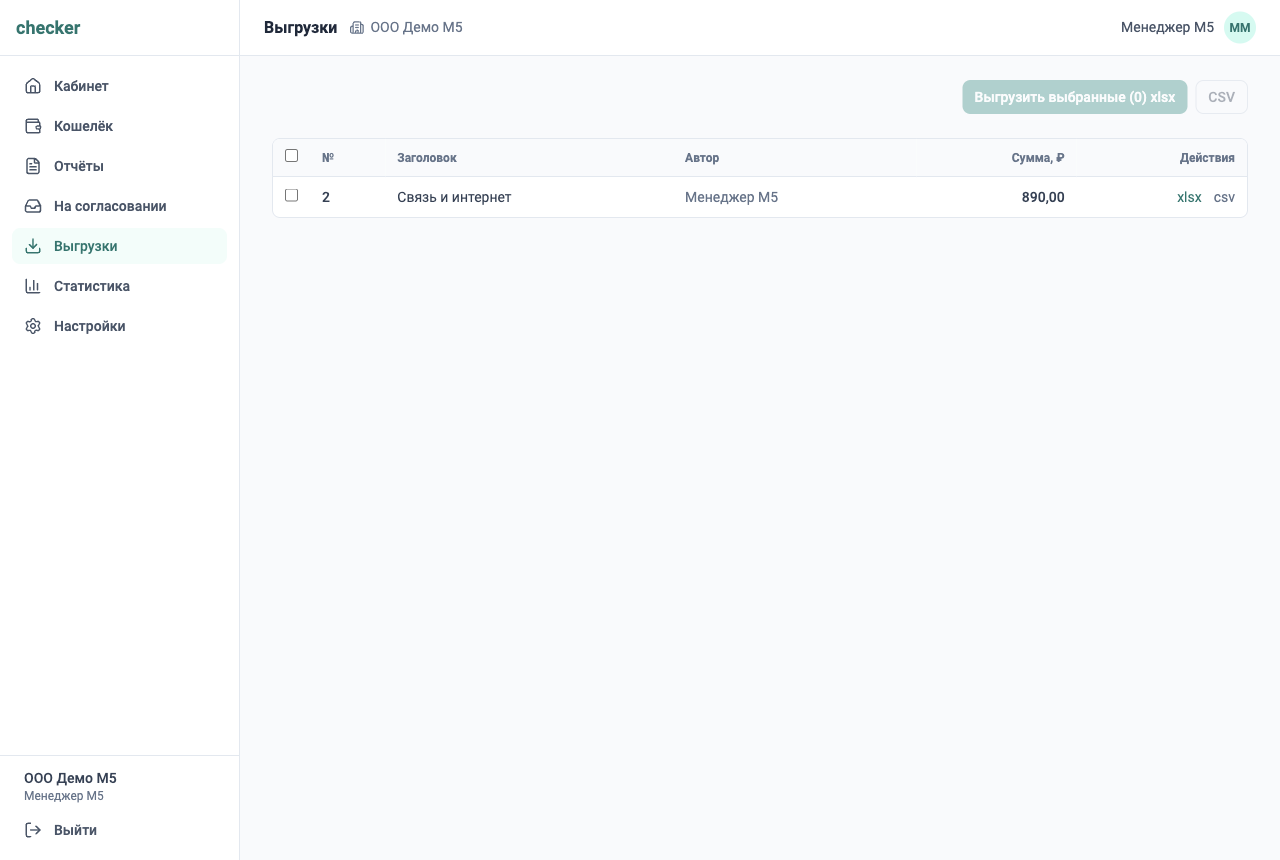
Task: Click the checker logo
Action: pos(48,28)
